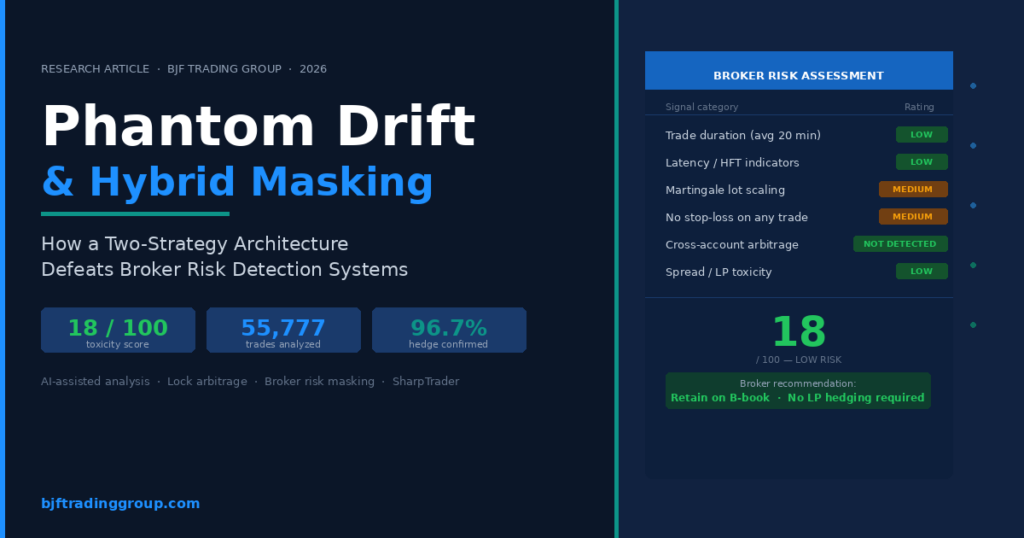This screenshot has height=538, width=1024.
Task: Select the MEDIUM badge for Martingale lot scaling
Action: pyautogui.click(x=912, y=189)
